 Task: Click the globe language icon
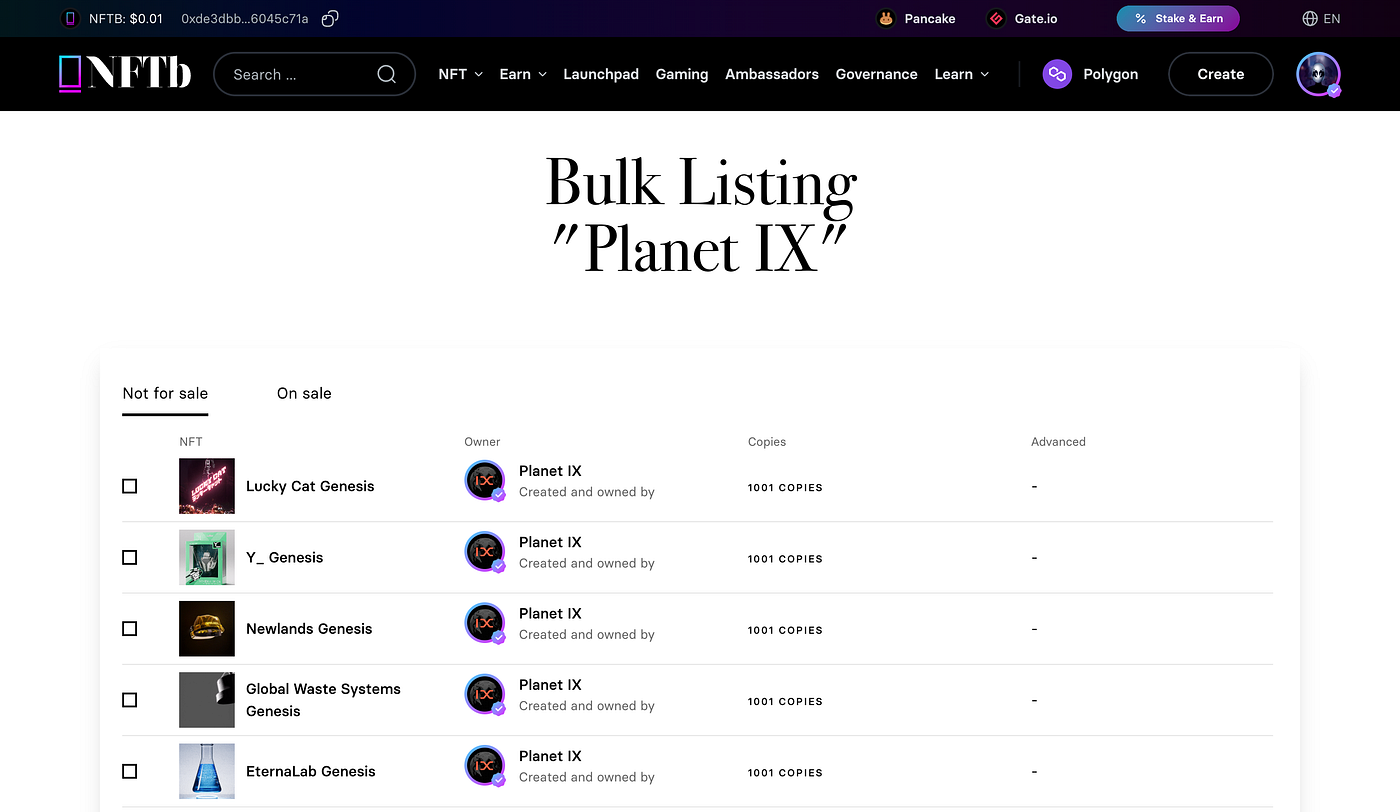[1310, 18]
